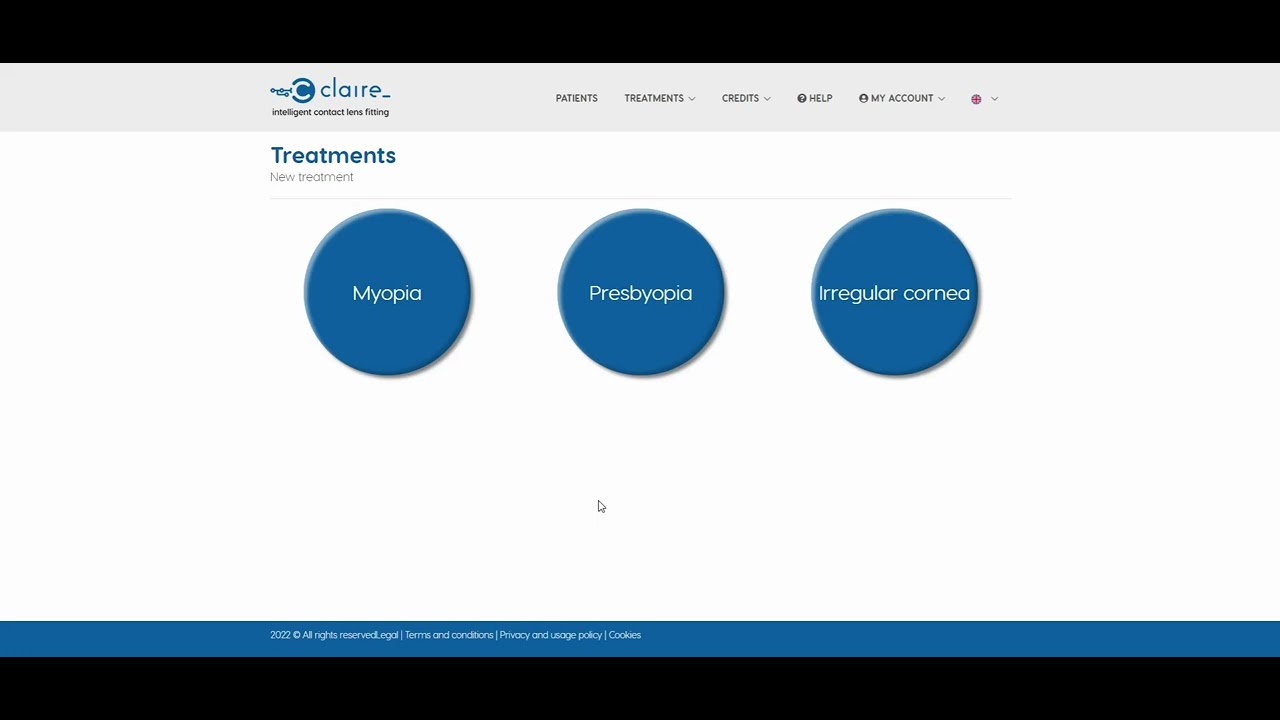This screenshot has height=720, width=1280.
Task: Click the Help question mark icon
Action: [802, 98]
